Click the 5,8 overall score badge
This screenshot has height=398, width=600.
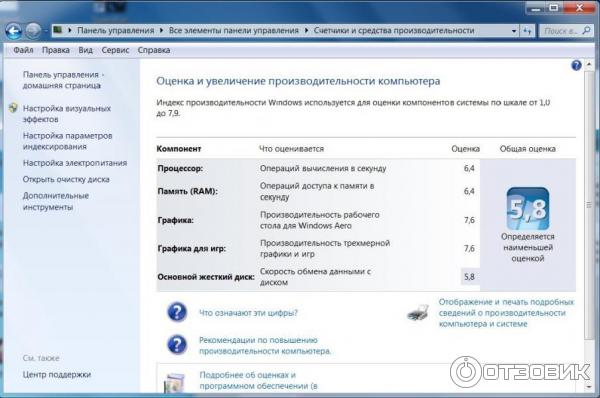tap(528, 209)
